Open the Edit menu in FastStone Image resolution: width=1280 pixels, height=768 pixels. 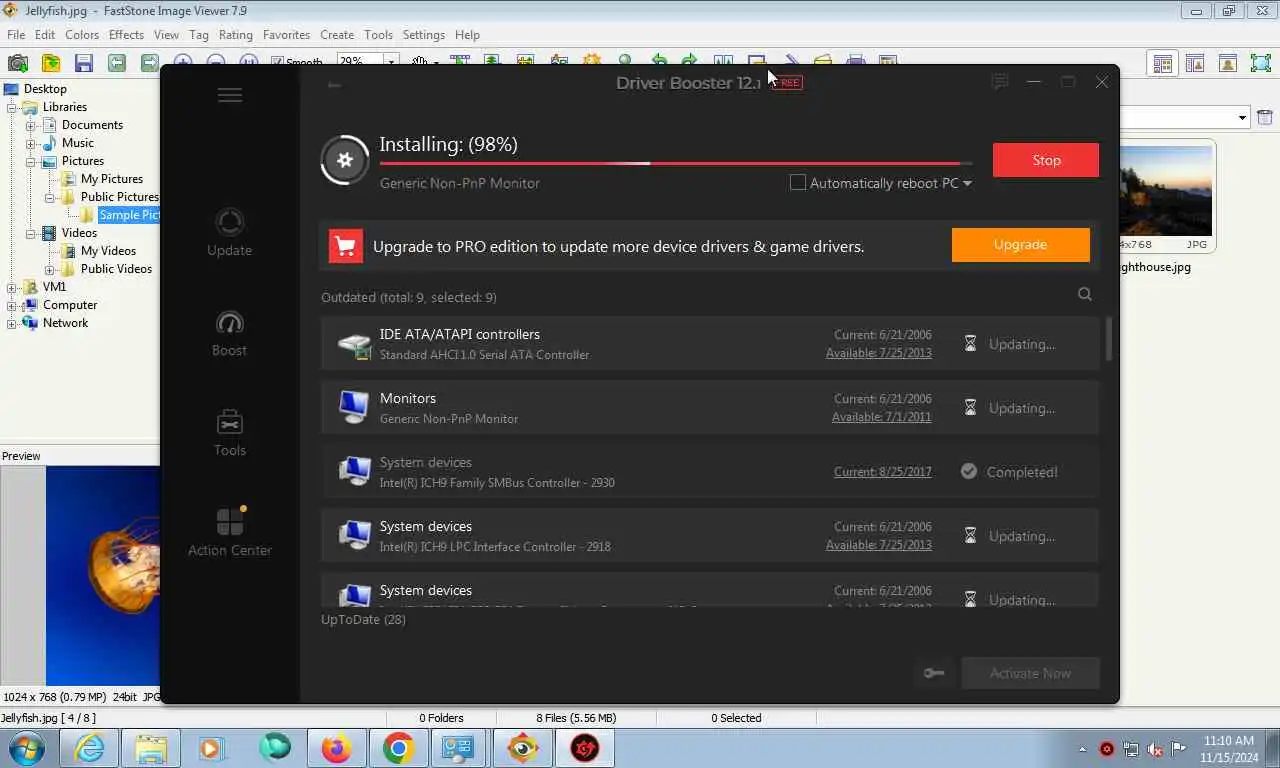(45, 35)
